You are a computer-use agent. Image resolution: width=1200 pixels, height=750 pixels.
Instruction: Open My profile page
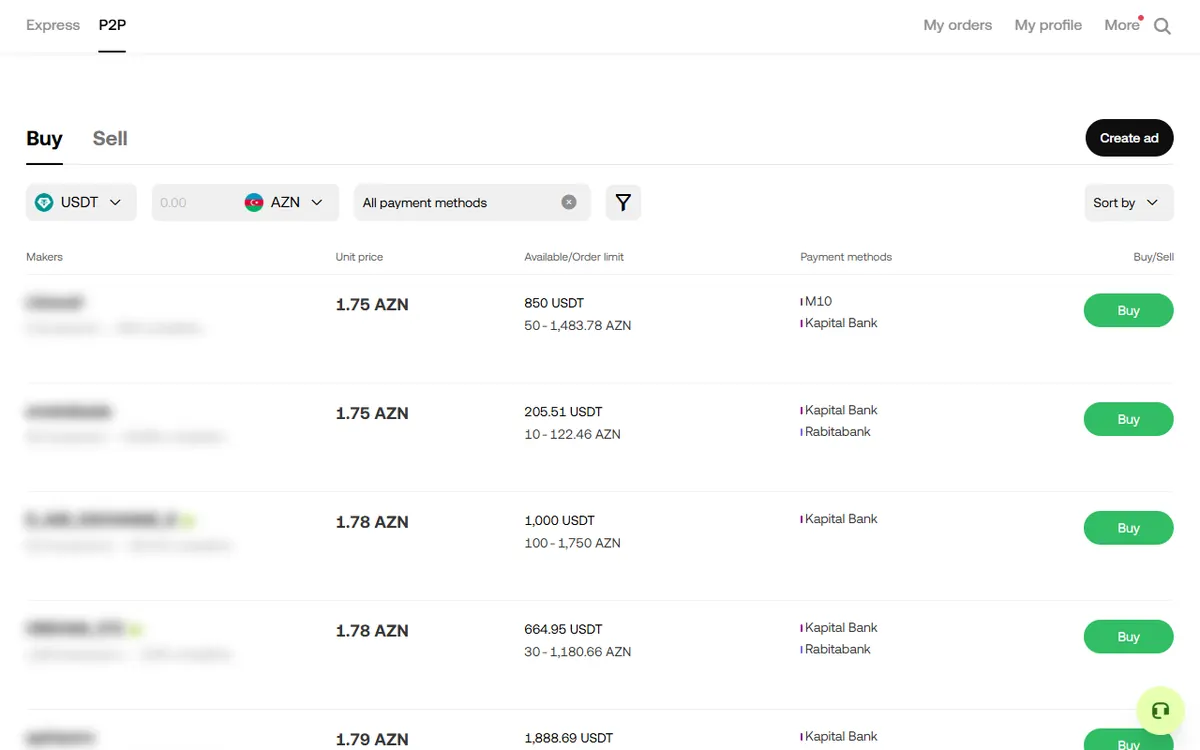[1048, 25]
